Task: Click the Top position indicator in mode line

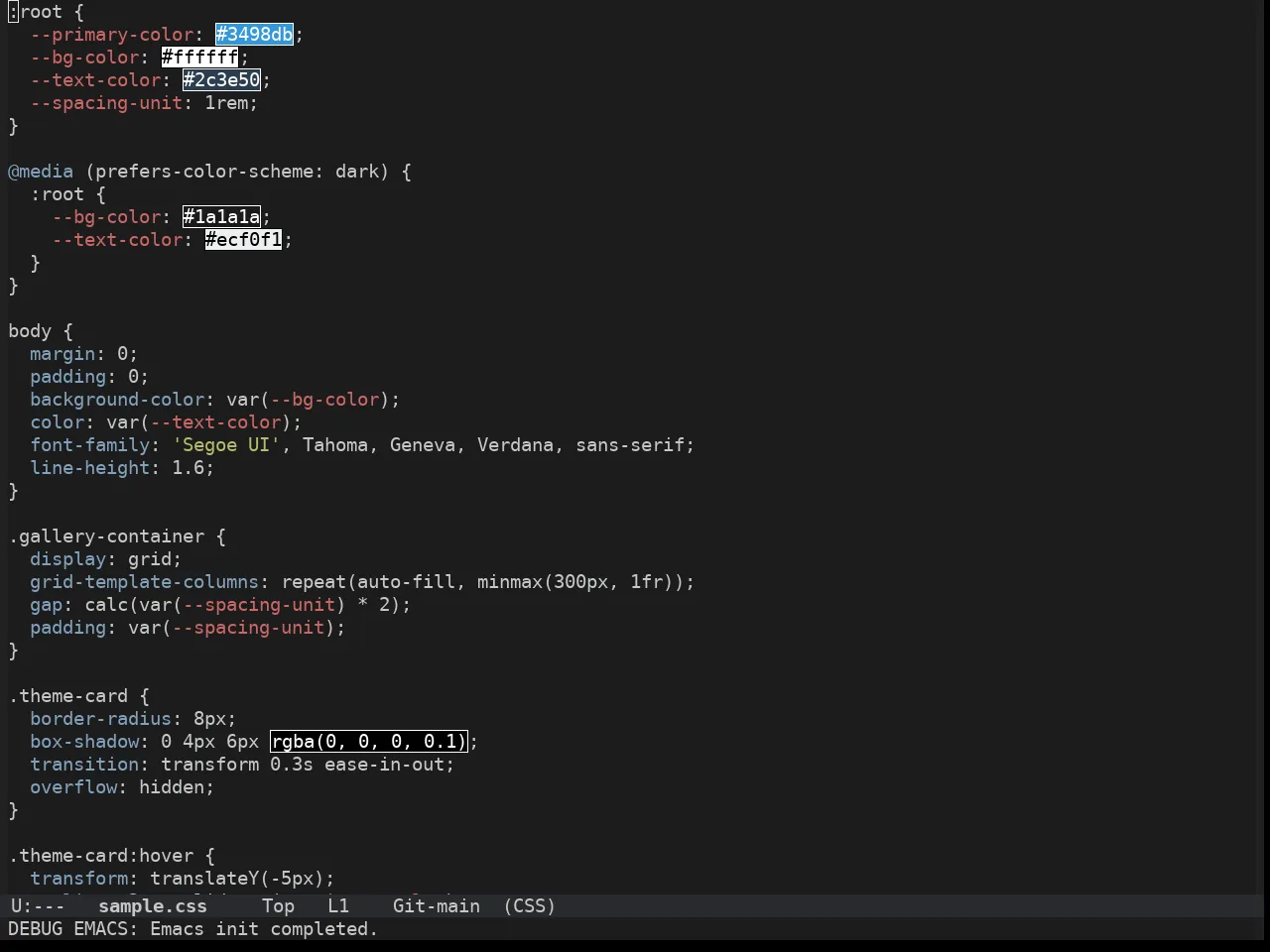Action: (x=279, y=906)
